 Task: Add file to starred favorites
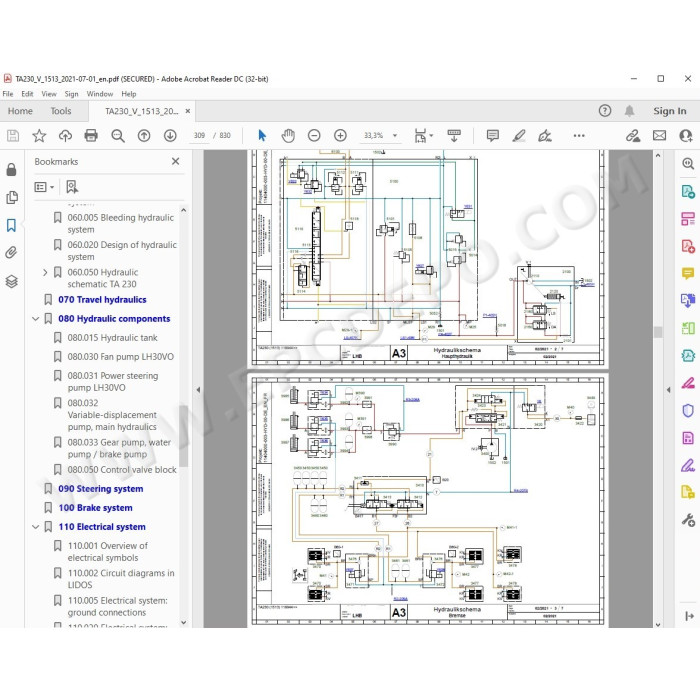point(39,136)
